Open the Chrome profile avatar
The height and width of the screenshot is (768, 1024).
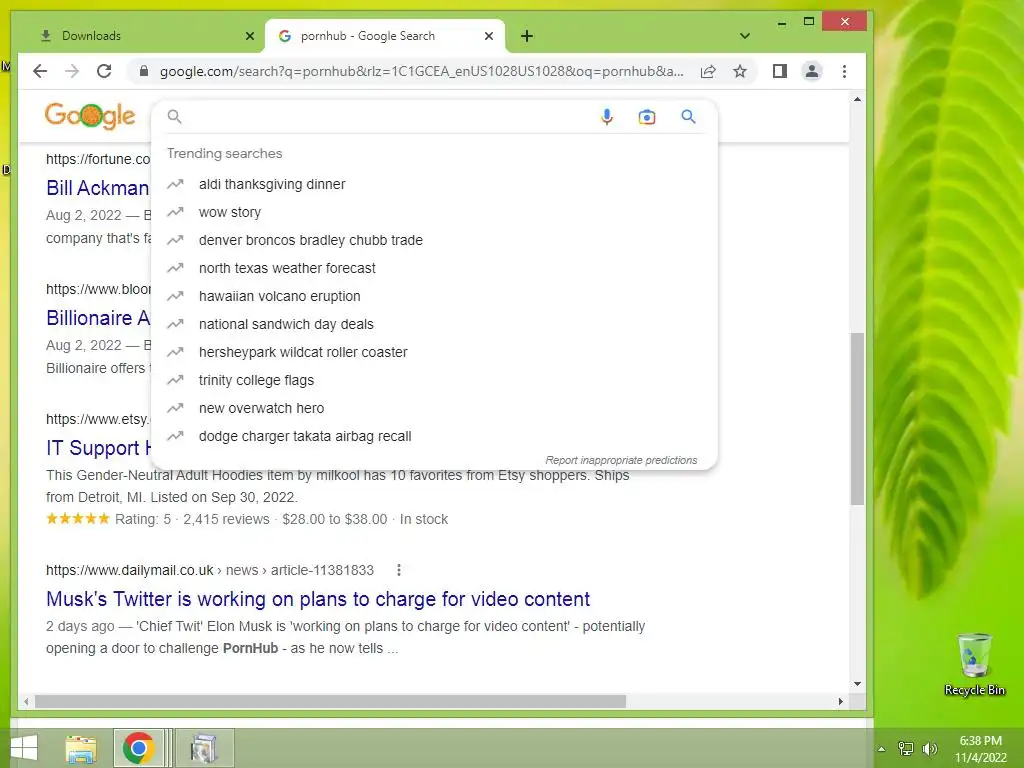(812, 71)
